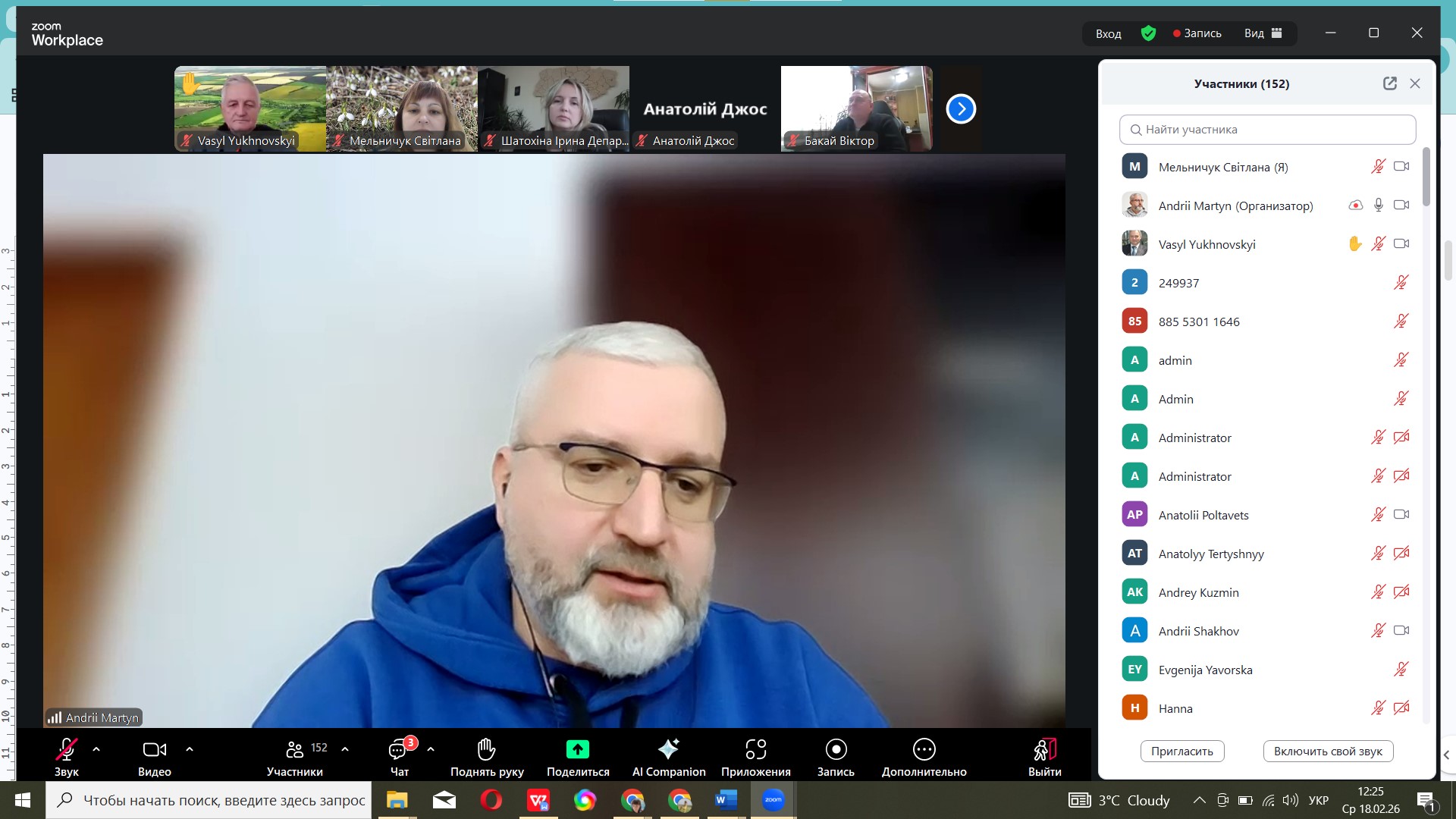Click the Raise Hand (Поднять руку) icon
Viewport: 1456px width, 819px height.
coord(486,749)
